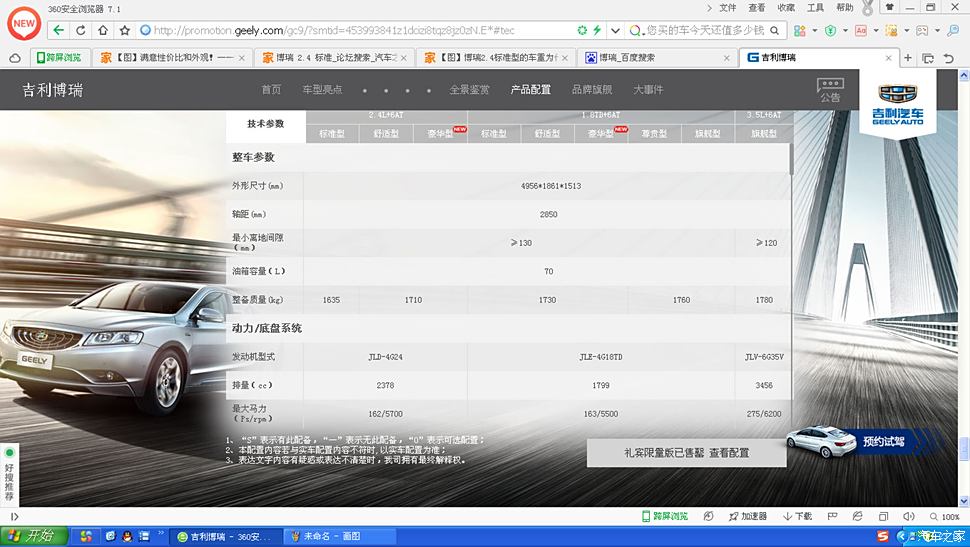970x547 pixels.
Task: Switch to 未命名 - 画图 in the taskbar
Action: point(339,536)
